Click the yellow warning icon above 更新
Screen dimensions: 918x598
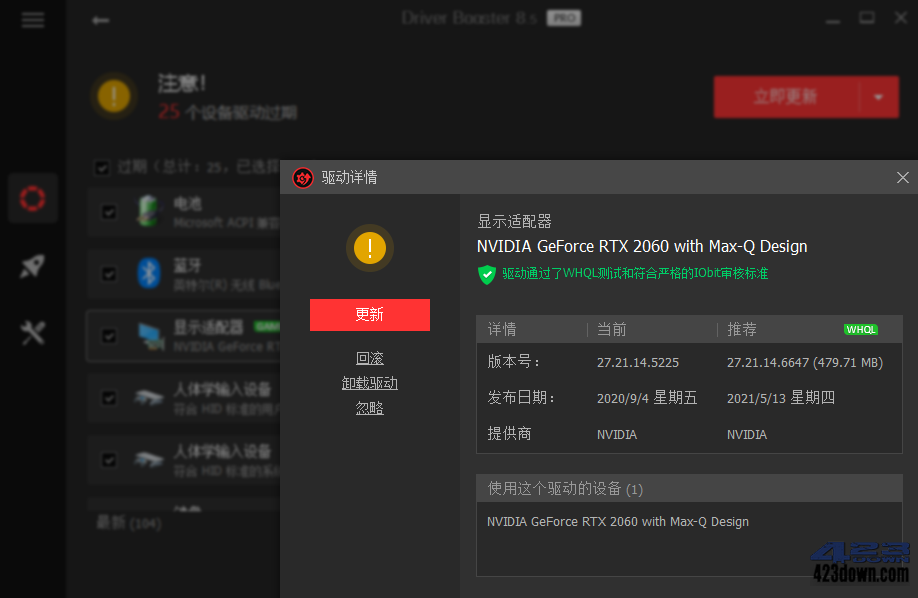(x=370, y=248)
